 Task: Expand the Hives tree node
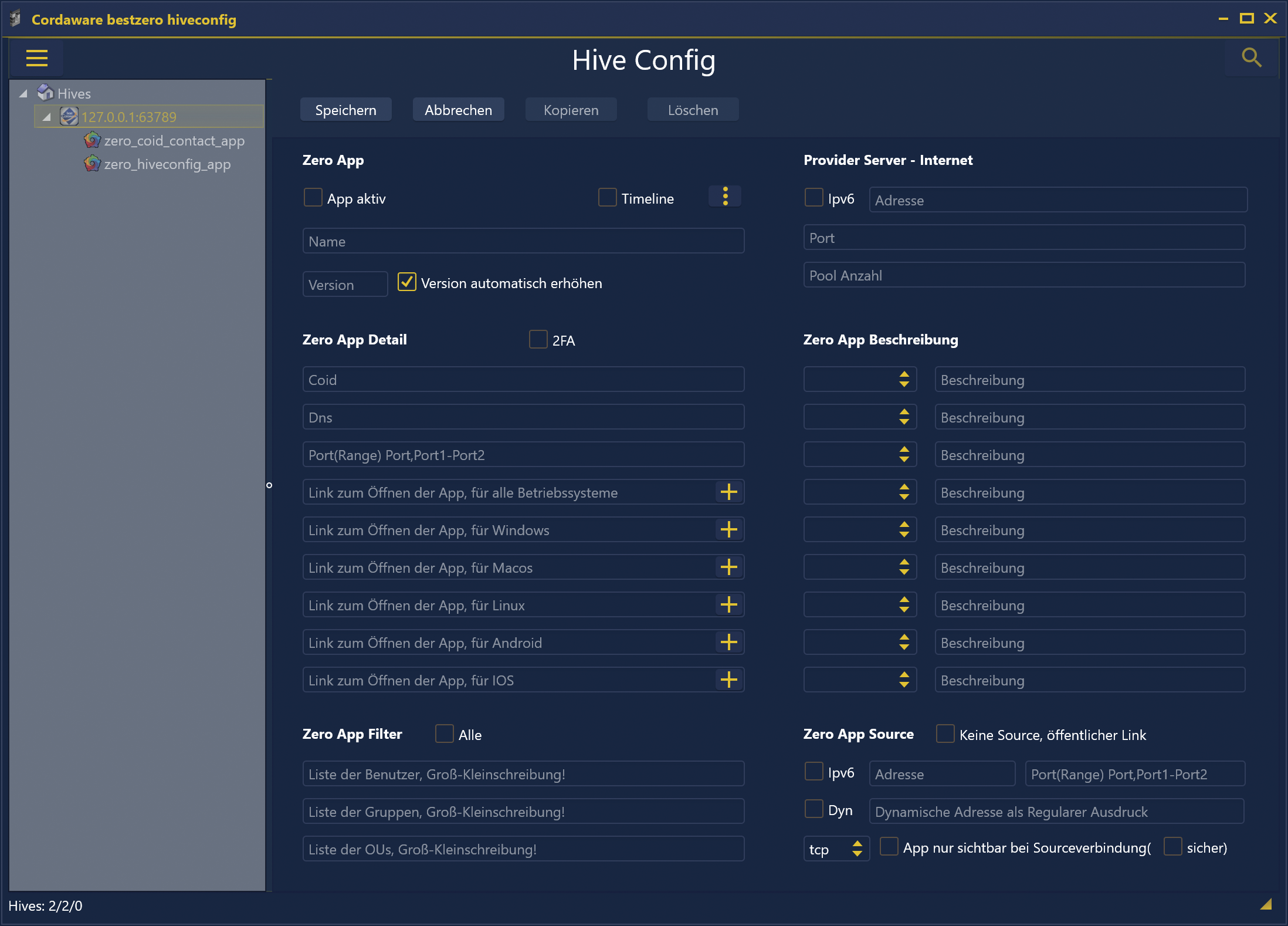(22, 93)
